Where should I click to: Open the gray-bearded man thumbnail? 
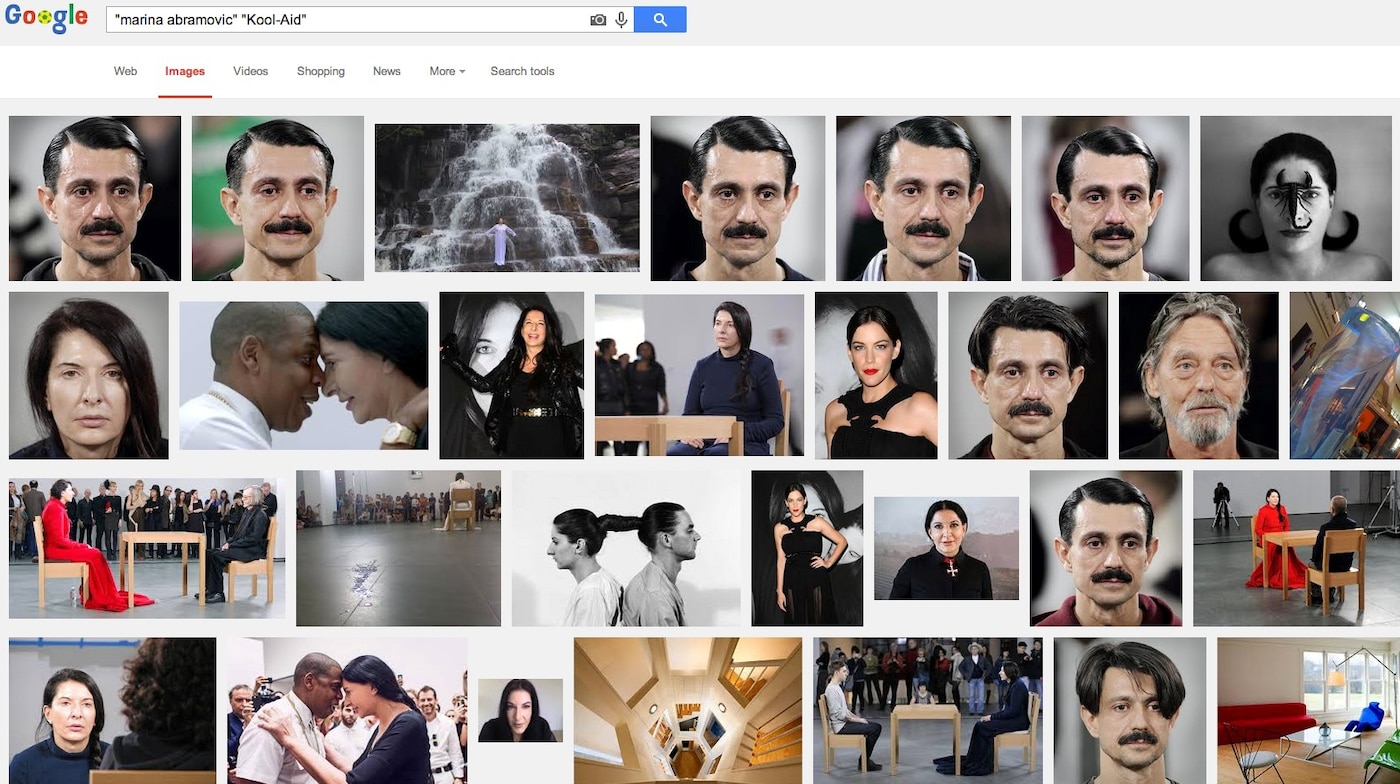(1198, 375)
